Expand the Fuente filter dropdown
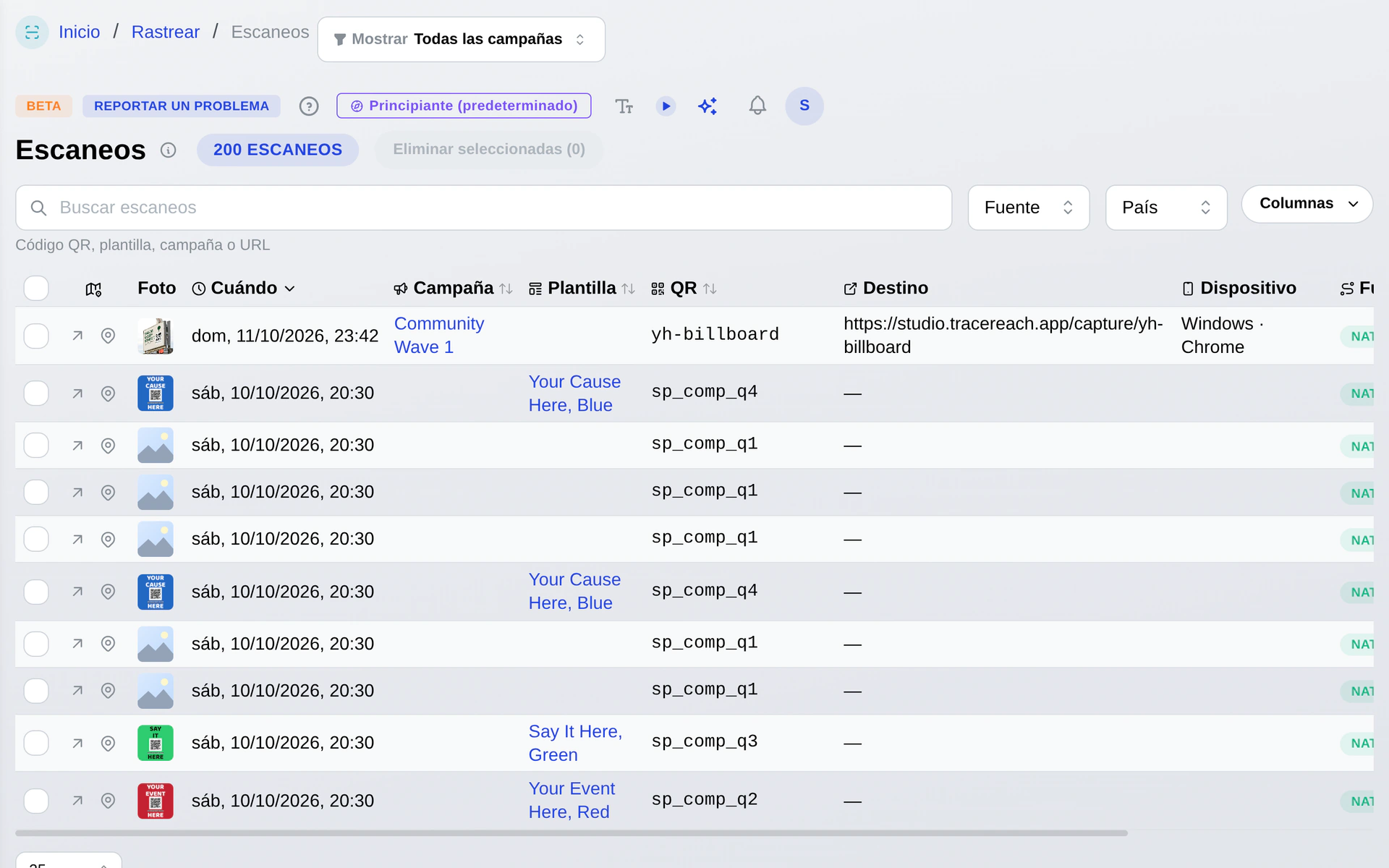 point(1028,208)
